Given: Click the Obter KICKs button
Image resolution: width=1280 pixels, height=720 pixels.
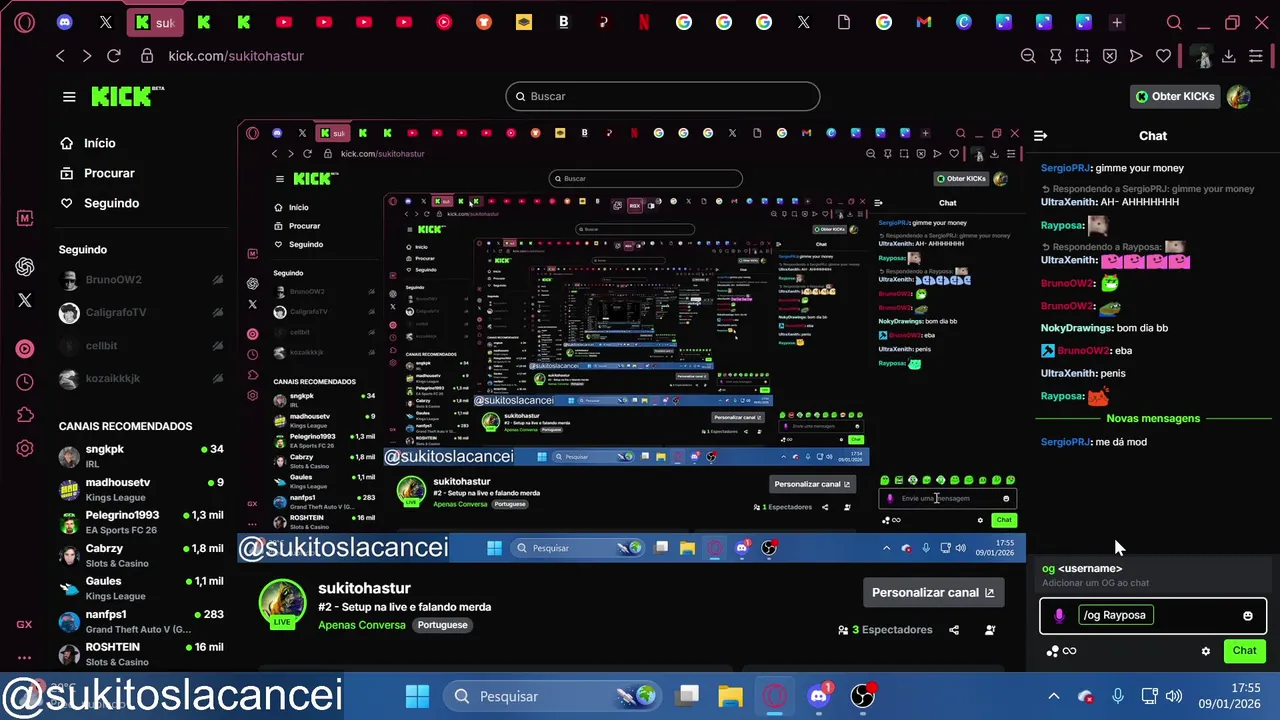Looking at the screenshot, I should point(1175,96).
